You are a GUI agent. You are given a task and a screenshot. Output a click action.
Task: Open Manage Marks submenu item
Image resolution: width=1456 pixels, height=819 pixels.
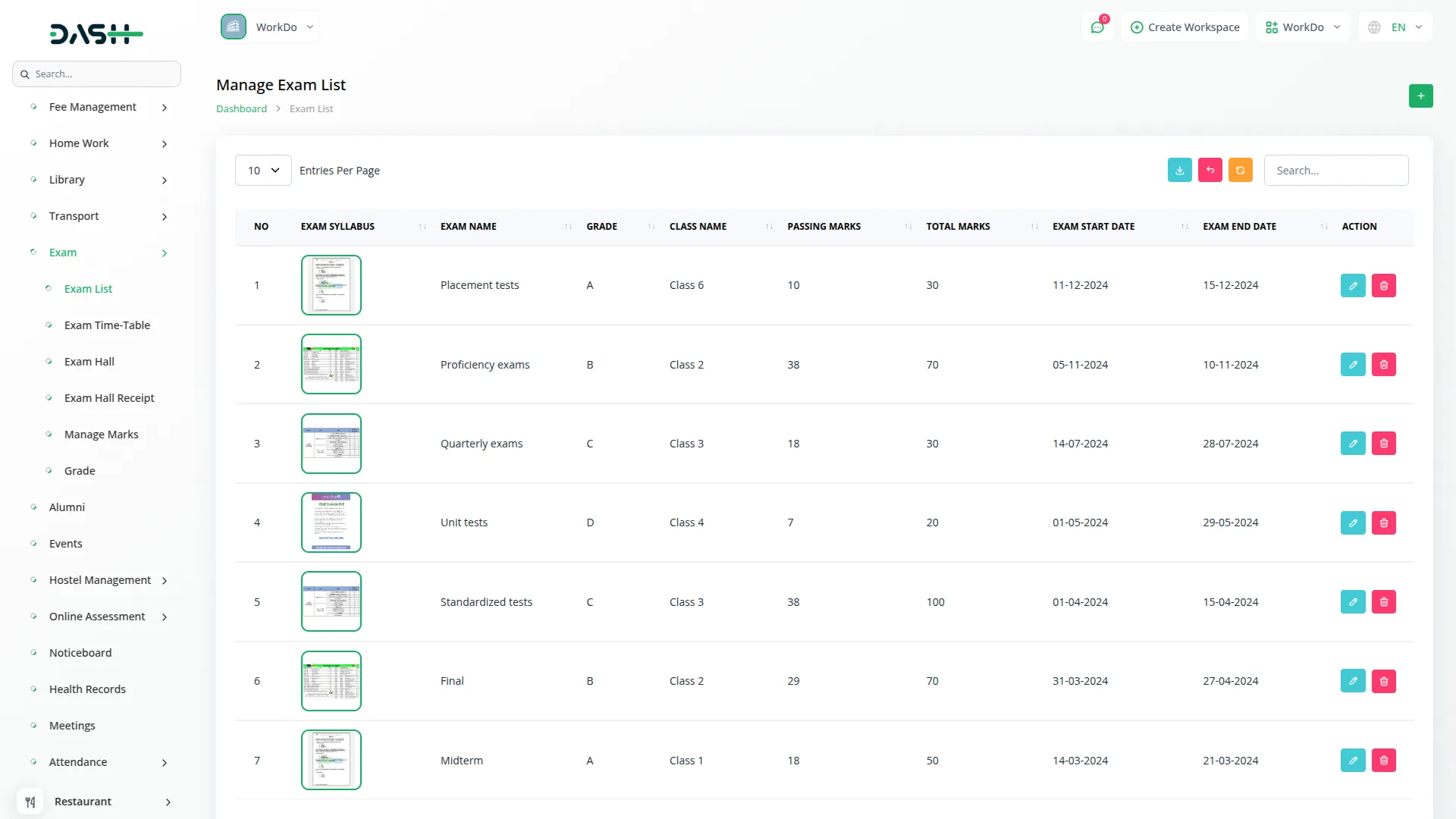coord(102,435)
